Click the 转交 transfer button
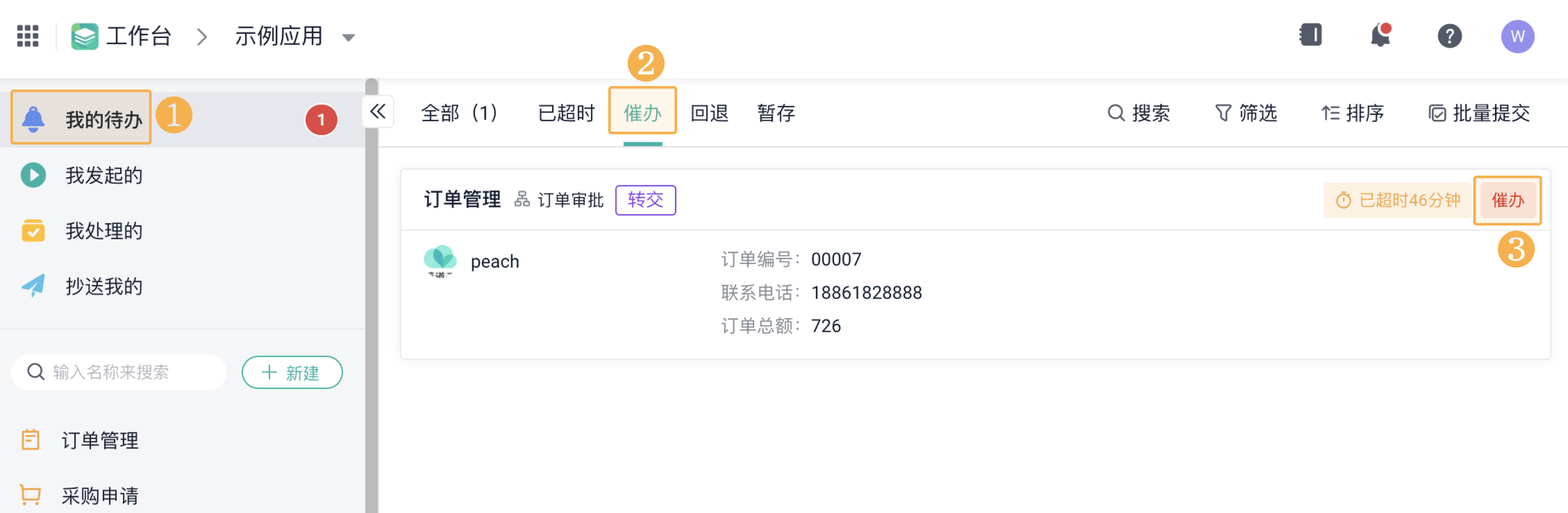The height and width of the screenshot is (513, 1568). [x=645, y=200]
